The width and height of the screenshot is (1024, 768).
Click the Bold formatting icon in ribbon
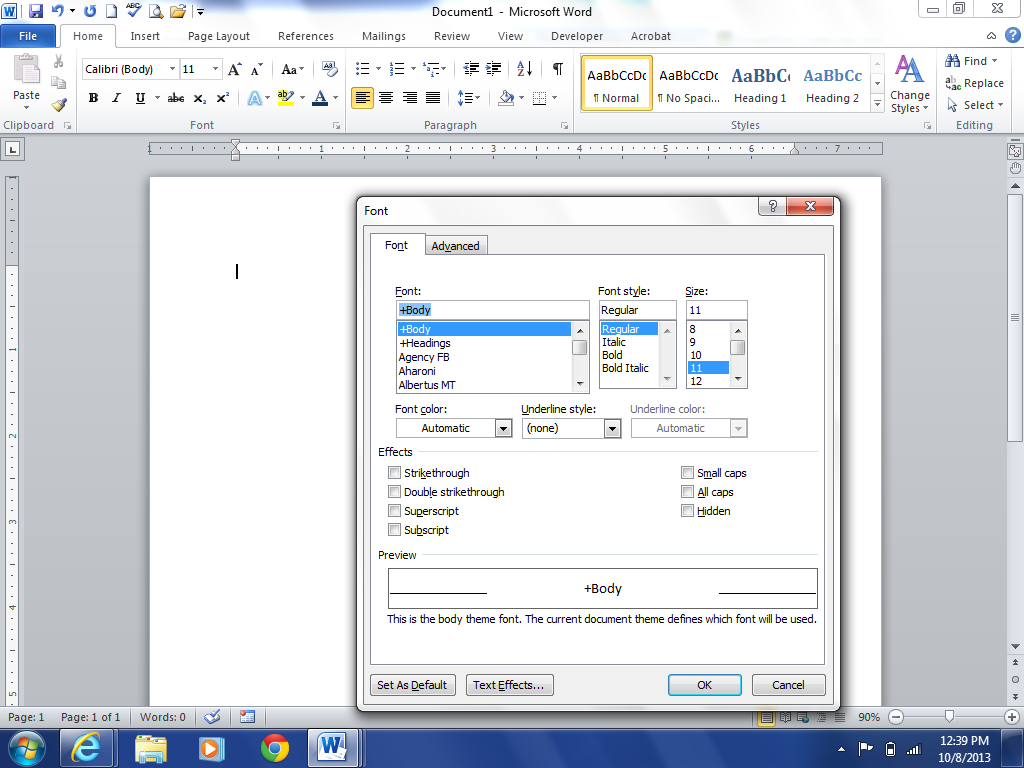coord(93,98)
